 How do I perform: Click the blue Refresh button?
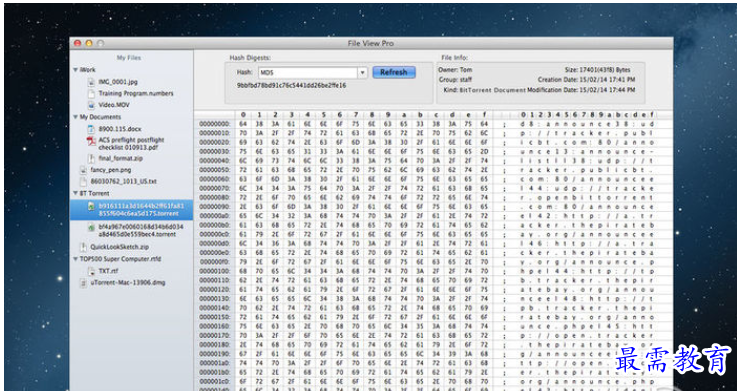tap(394, 72)
